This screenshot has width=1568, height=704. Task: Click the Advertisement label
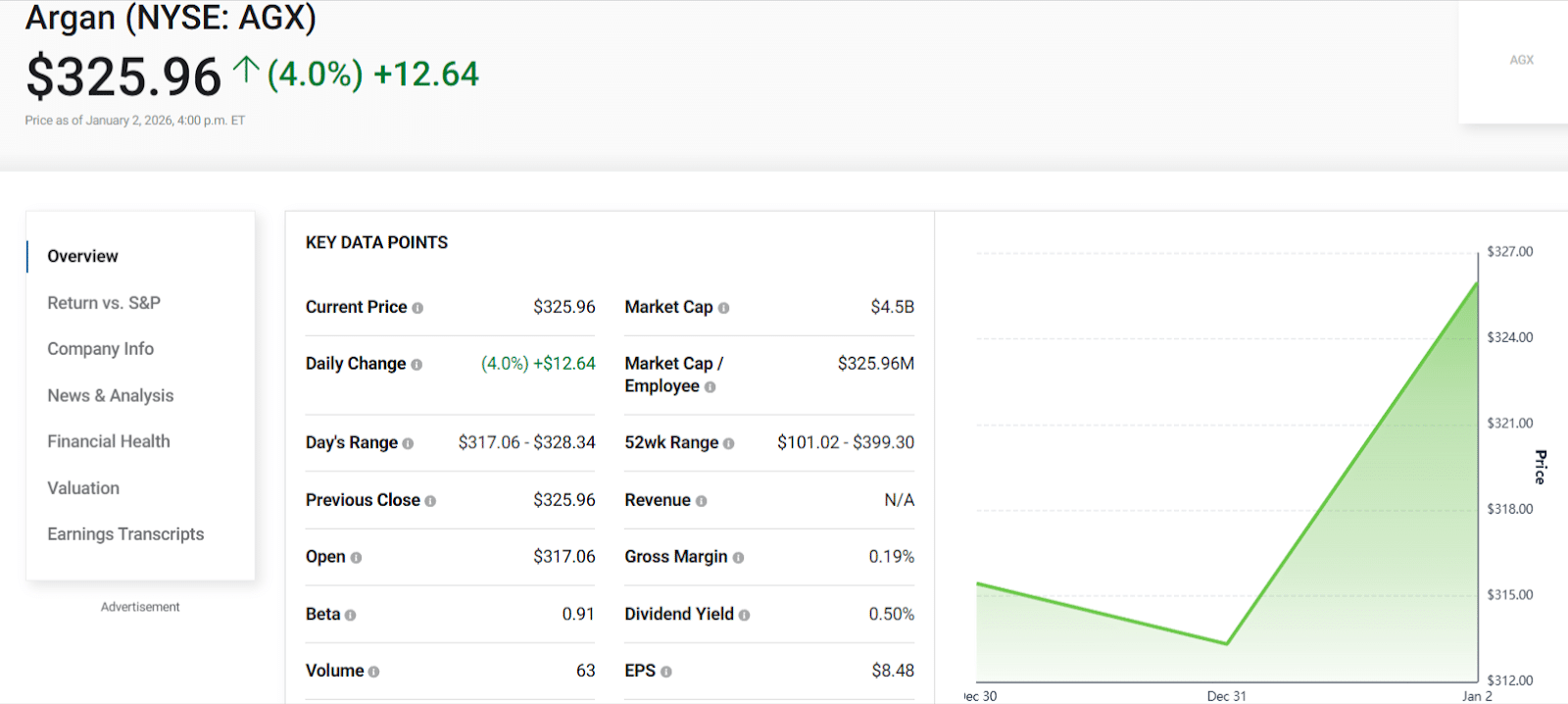(x=140, y=607)
